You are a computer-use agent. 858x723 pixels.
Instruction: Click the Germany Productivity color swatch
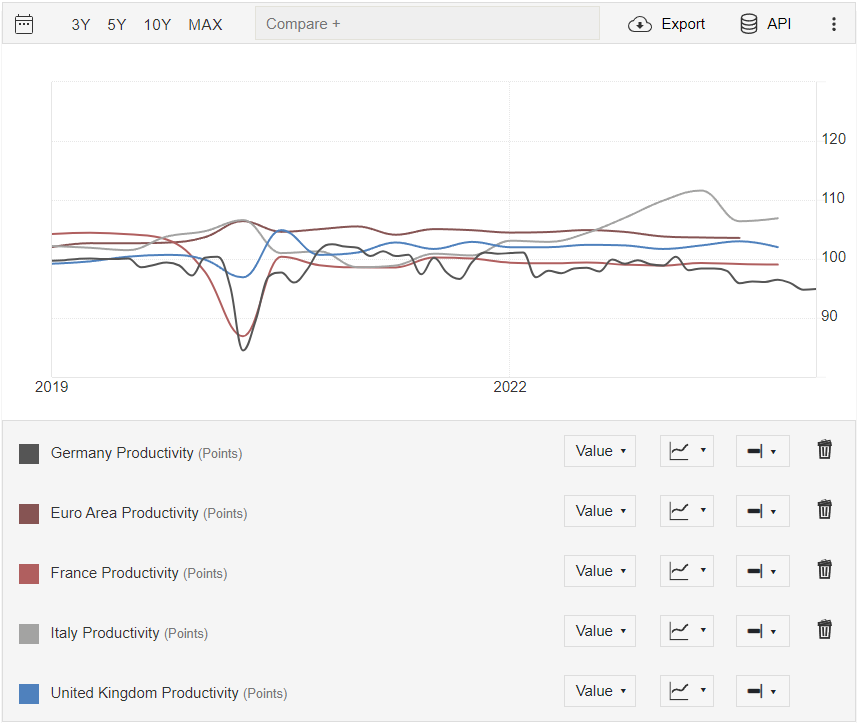click(29, 454)
